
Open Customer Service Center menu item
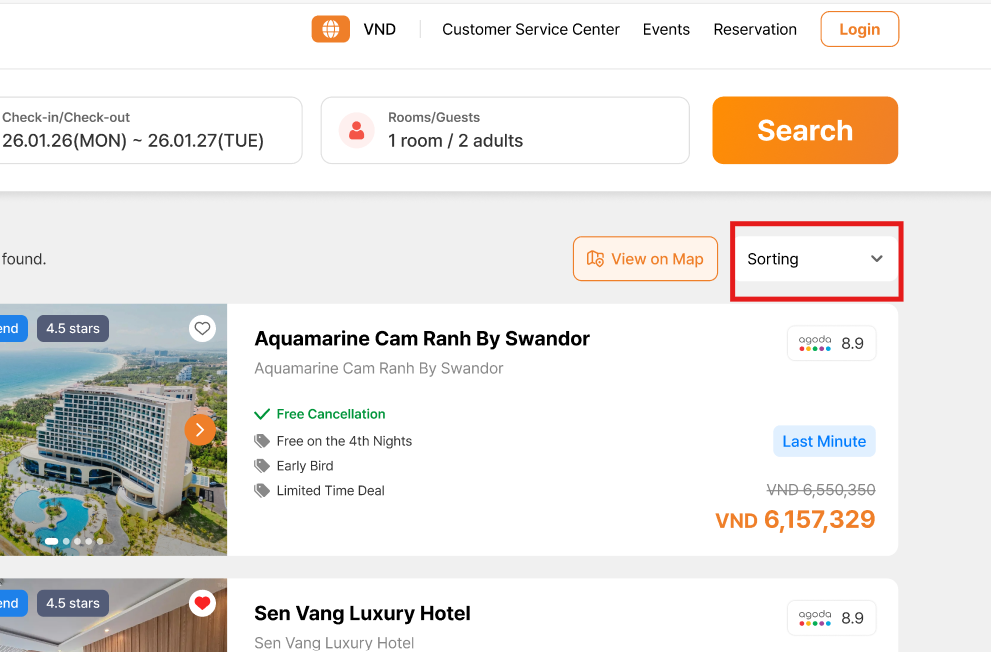click(531, 29)
